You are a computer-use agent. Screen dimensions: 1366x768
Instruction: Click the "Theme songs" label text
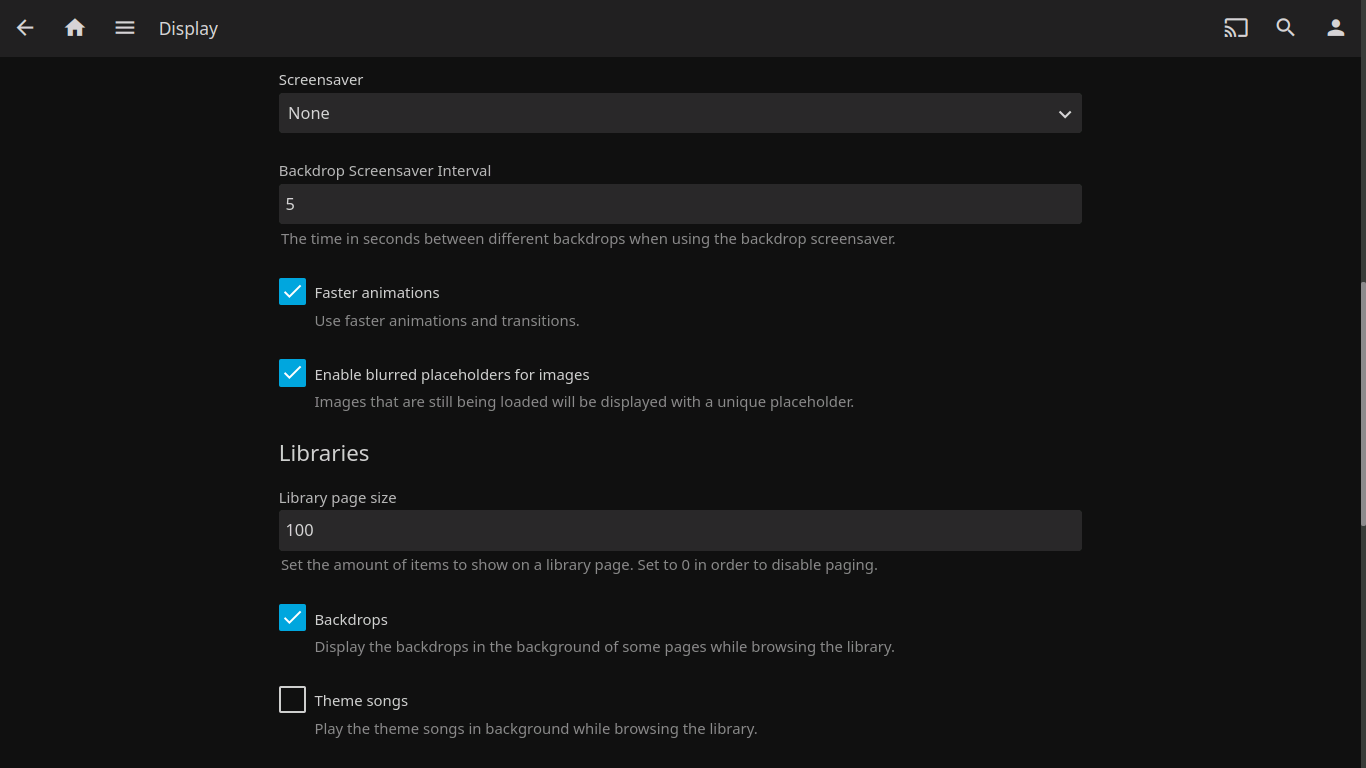(x=361, y=701)
